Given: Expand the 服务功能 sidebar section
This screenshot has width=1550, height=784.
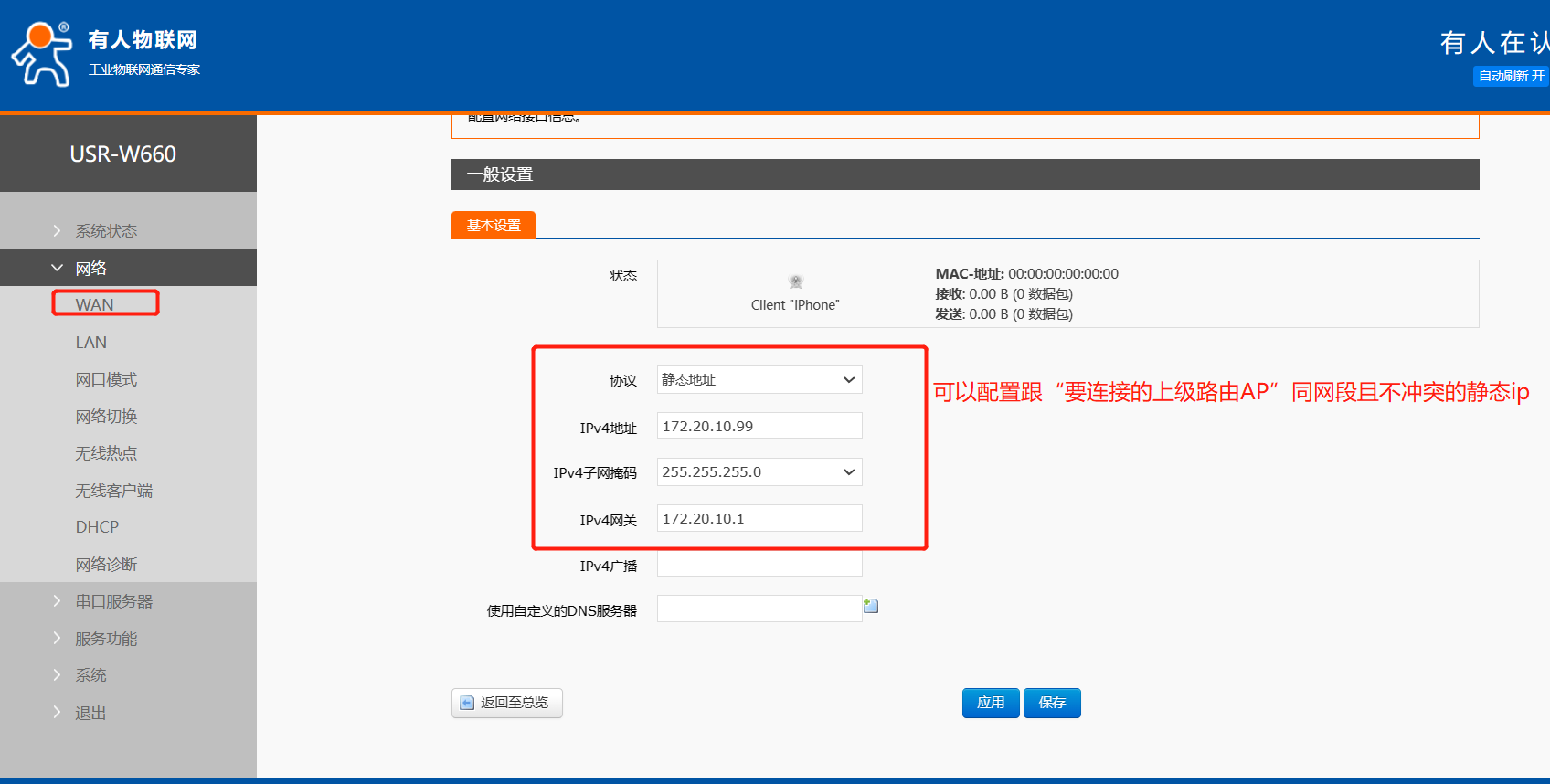Looking at the screenshot, I should tap(106, 639).
